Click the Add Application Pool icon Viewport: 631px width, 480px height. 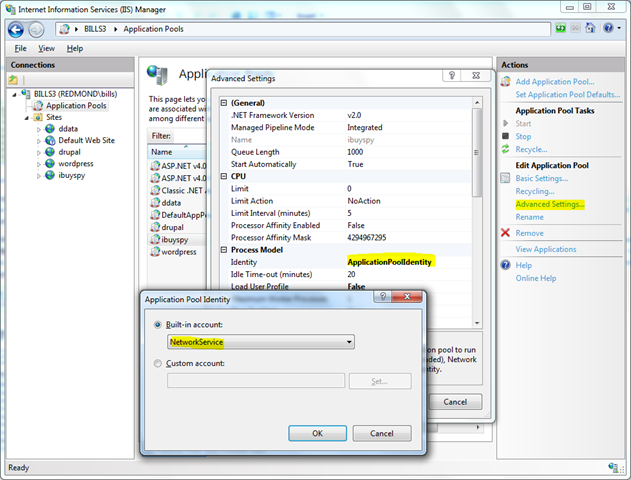pos(506,82)
